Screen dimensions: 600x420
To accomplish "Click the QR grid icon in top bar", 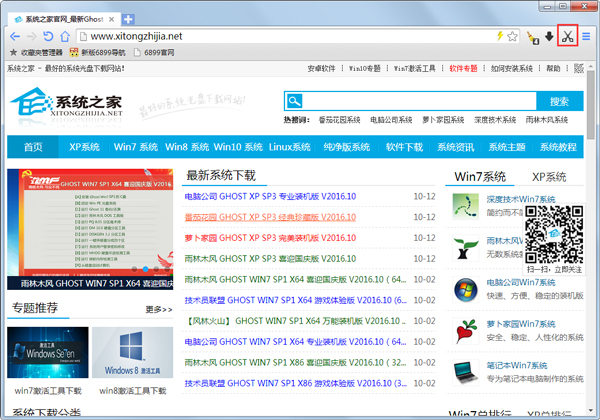I will coord(579,68).
